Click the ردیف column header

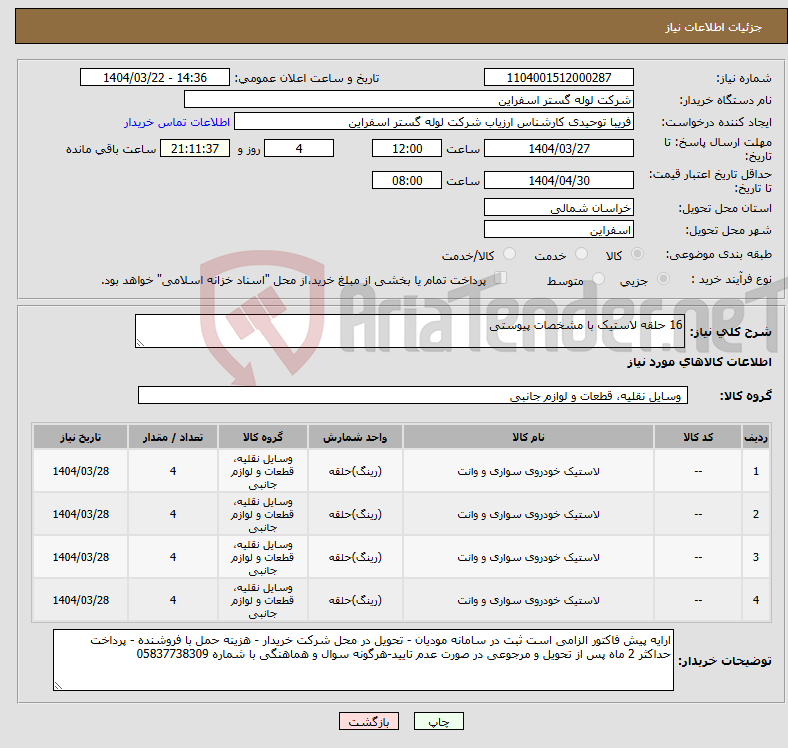[755, 437]
